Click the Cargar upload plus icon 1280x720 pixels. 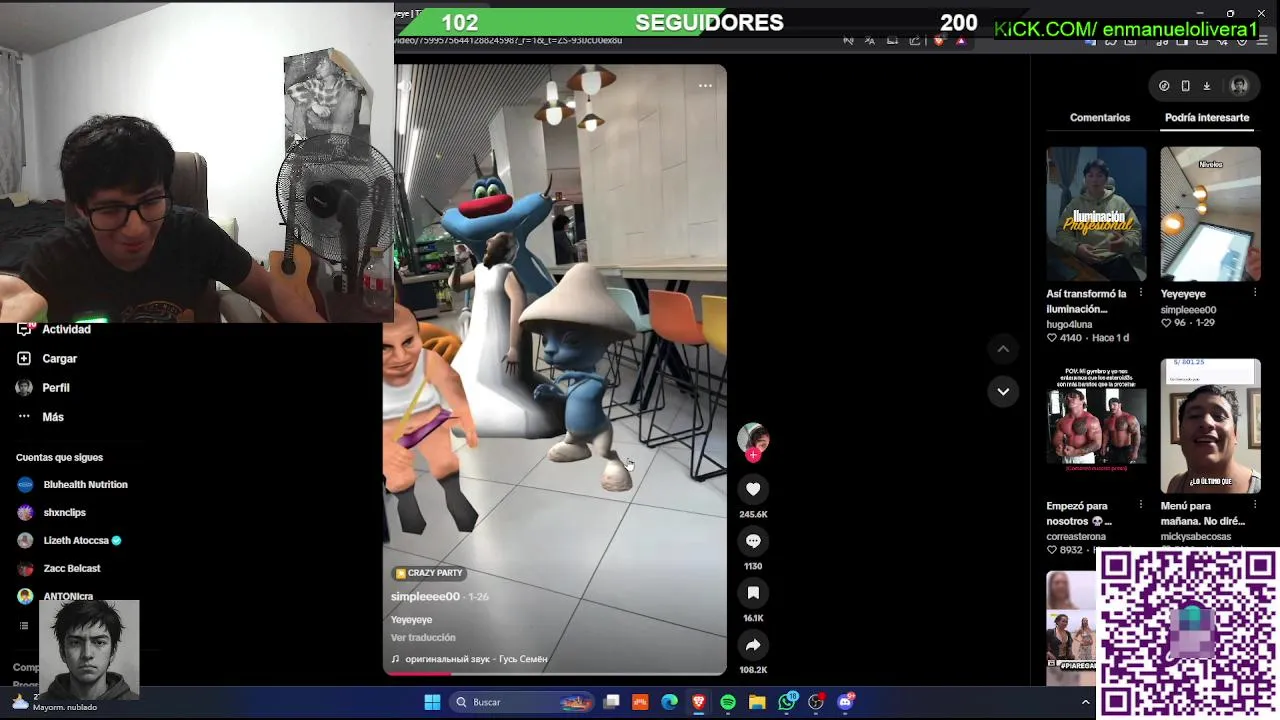coord(24,358)
